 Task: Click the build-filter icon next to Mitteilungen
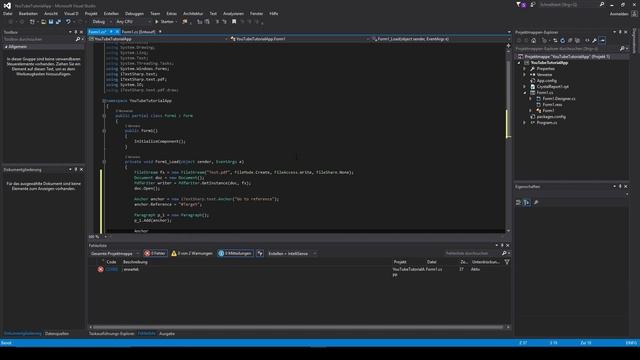[260, 253]
